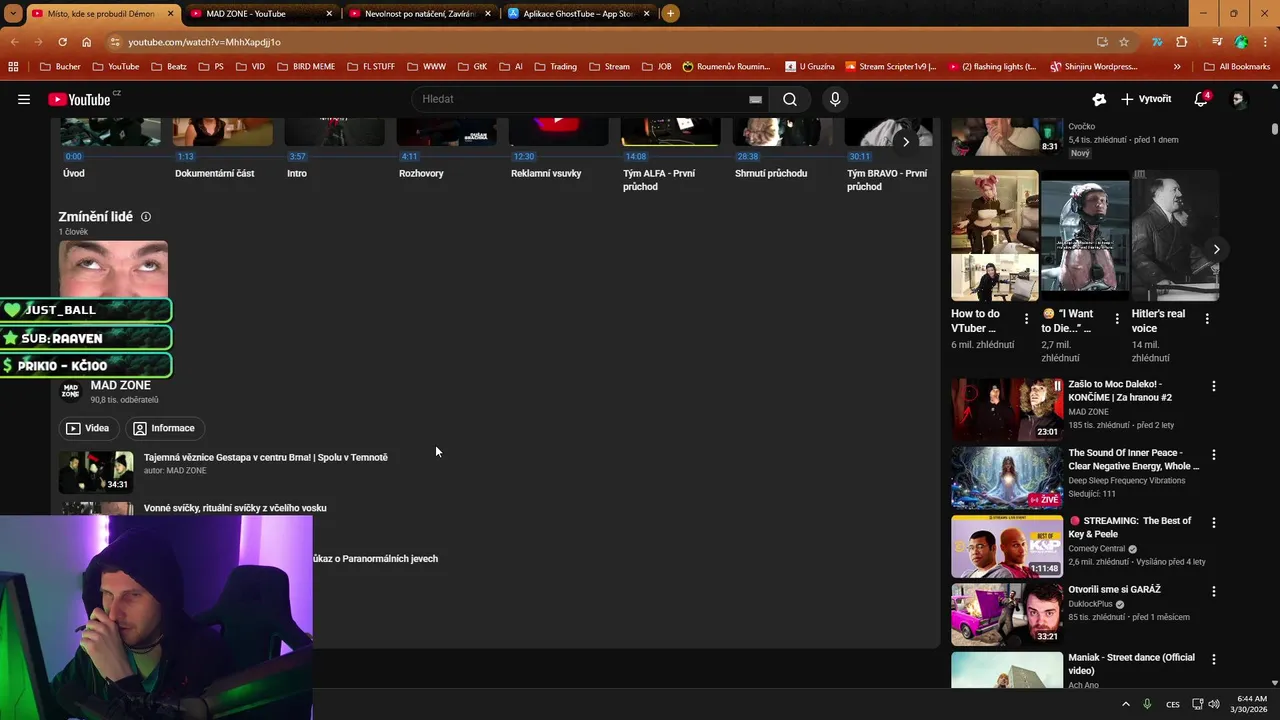Open options for I Want to Die short
This screenshot has width=1280, height=720.
pyautogui.click(x=1117, y=319)
